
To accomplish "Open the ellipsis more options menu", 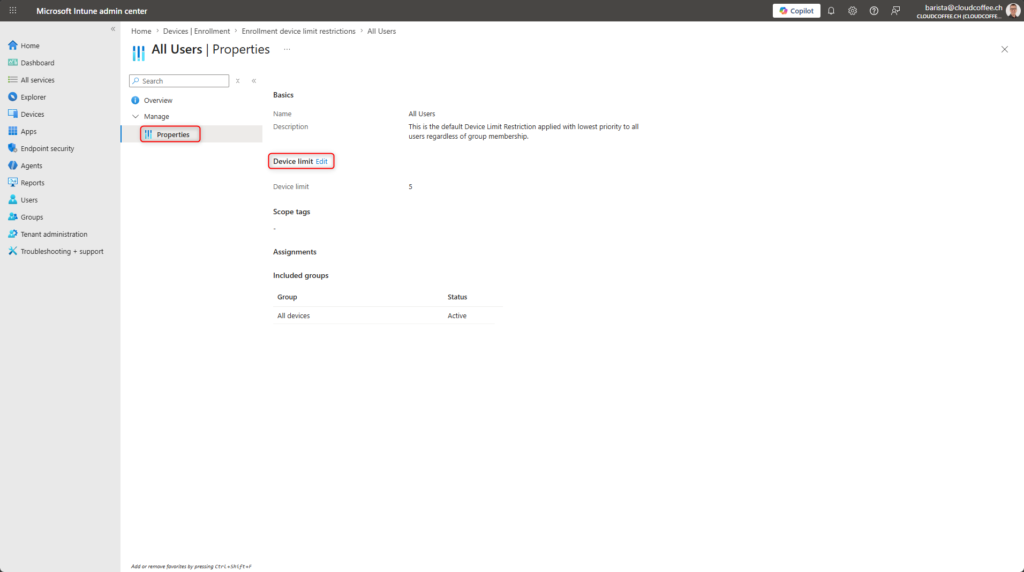I will pos(287,50).
